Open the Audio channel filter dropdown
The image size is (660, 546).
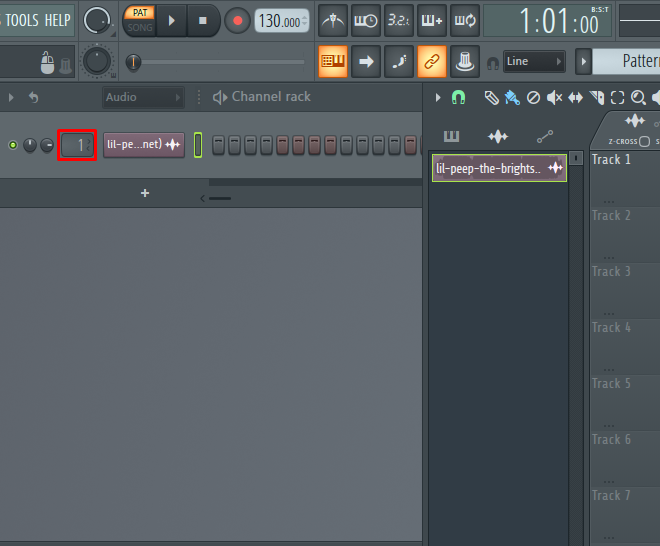pos(143,97)
